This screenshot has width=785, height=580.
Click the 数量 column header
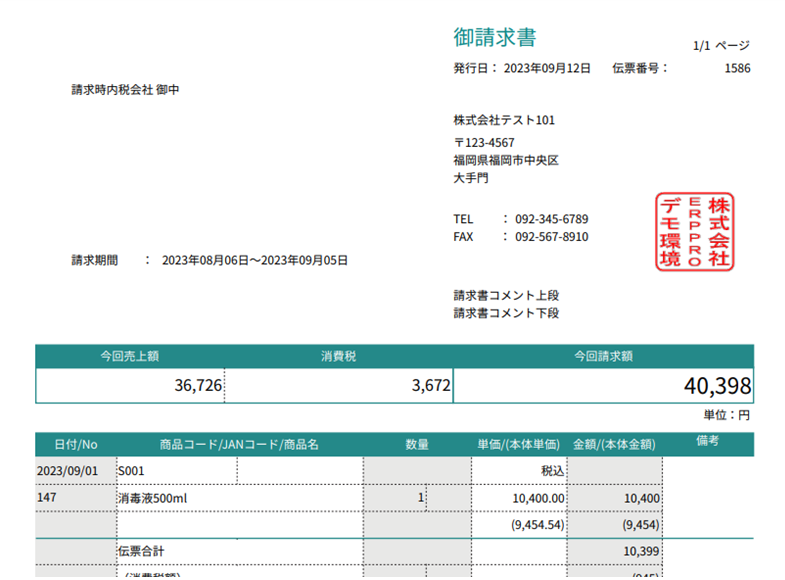pyautogui.click(x=417, y=444)
